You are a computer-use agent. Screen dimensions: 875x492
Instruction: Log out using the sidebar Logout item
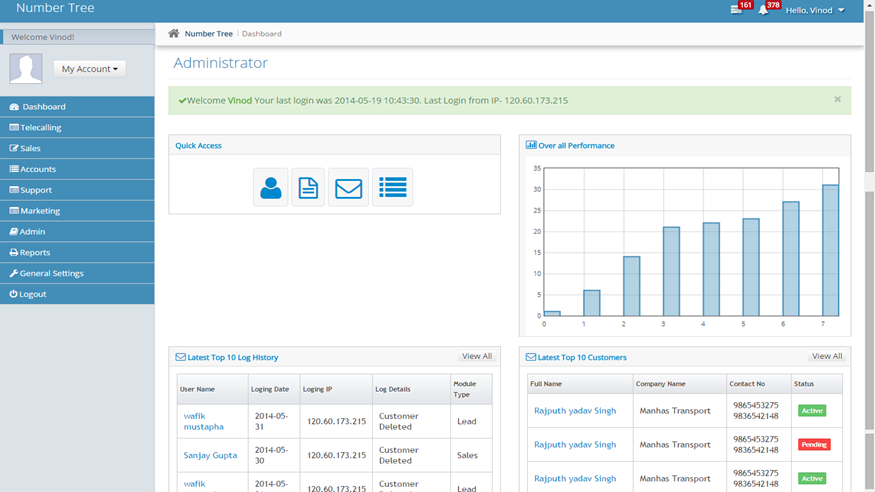point(78,294)
